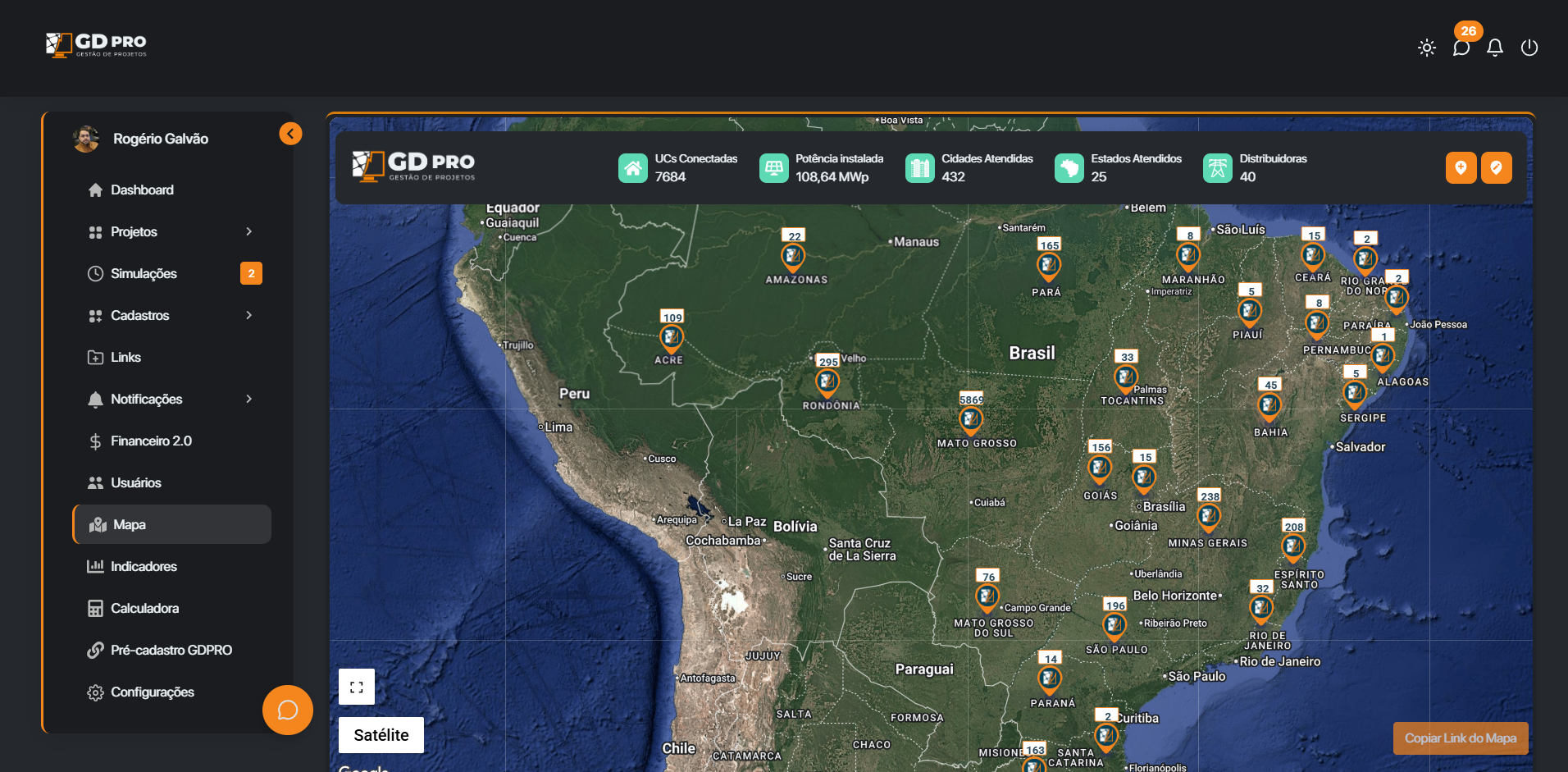The height and width of the screenshot is (772, 1568).
Task: Select the Espírito Santo map marker
Action: click(1293, 546)
